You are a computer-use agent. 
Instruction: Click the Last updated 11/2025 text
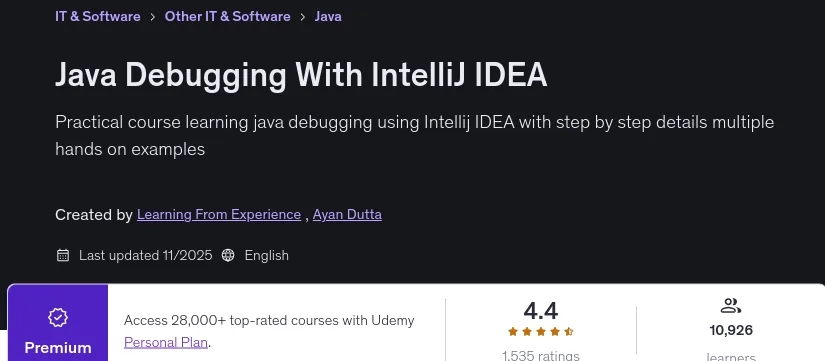click(146, 256)
